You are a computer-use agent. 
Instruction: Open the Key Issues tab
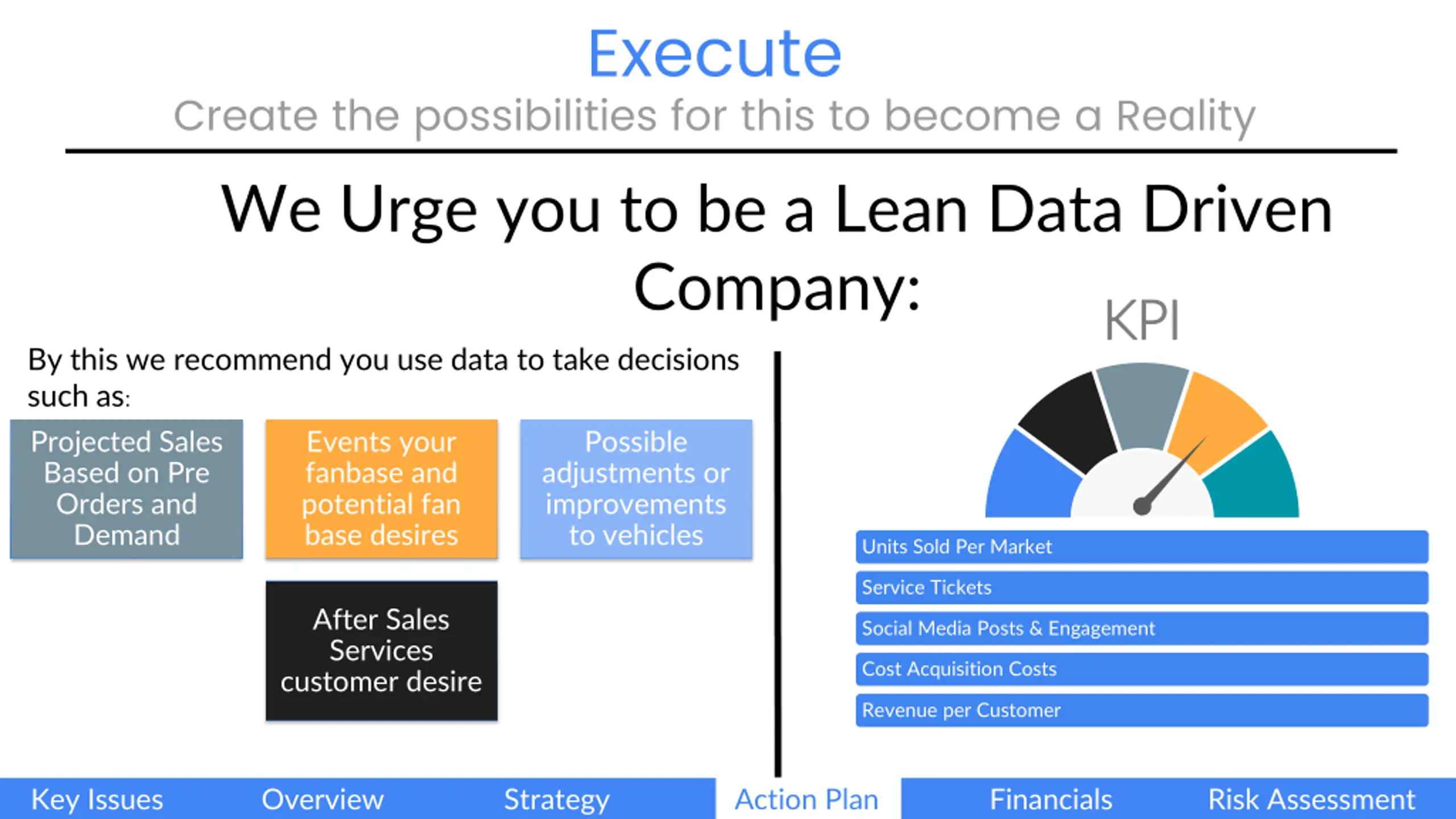[97, 799]
